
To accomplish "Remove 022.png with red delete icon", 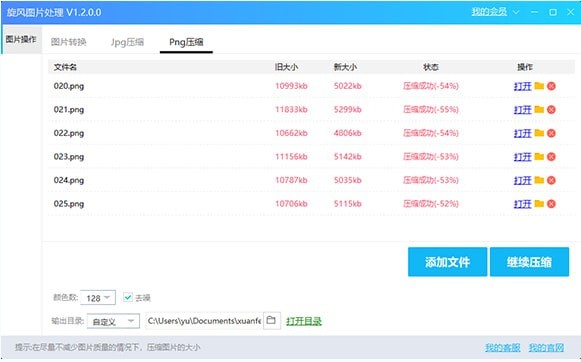I will coord(551,133).
